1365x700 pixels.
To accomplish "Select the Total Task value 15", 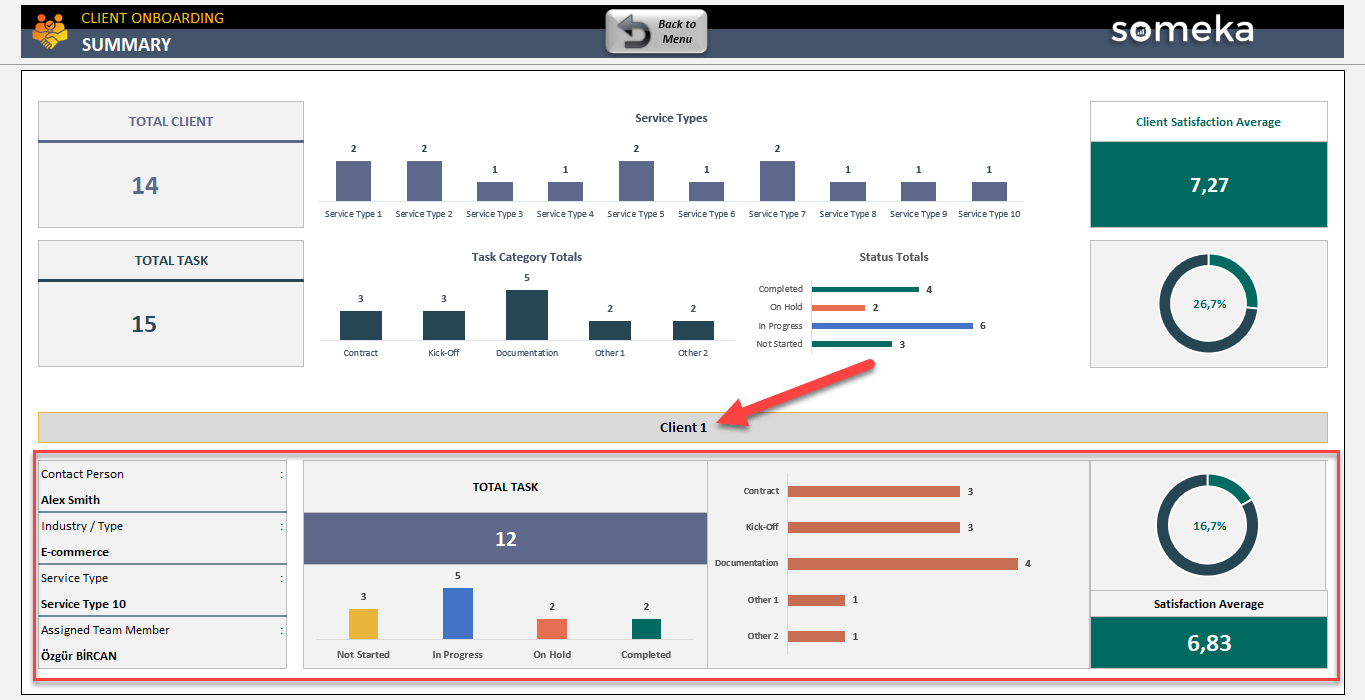I will click(145, 324).
